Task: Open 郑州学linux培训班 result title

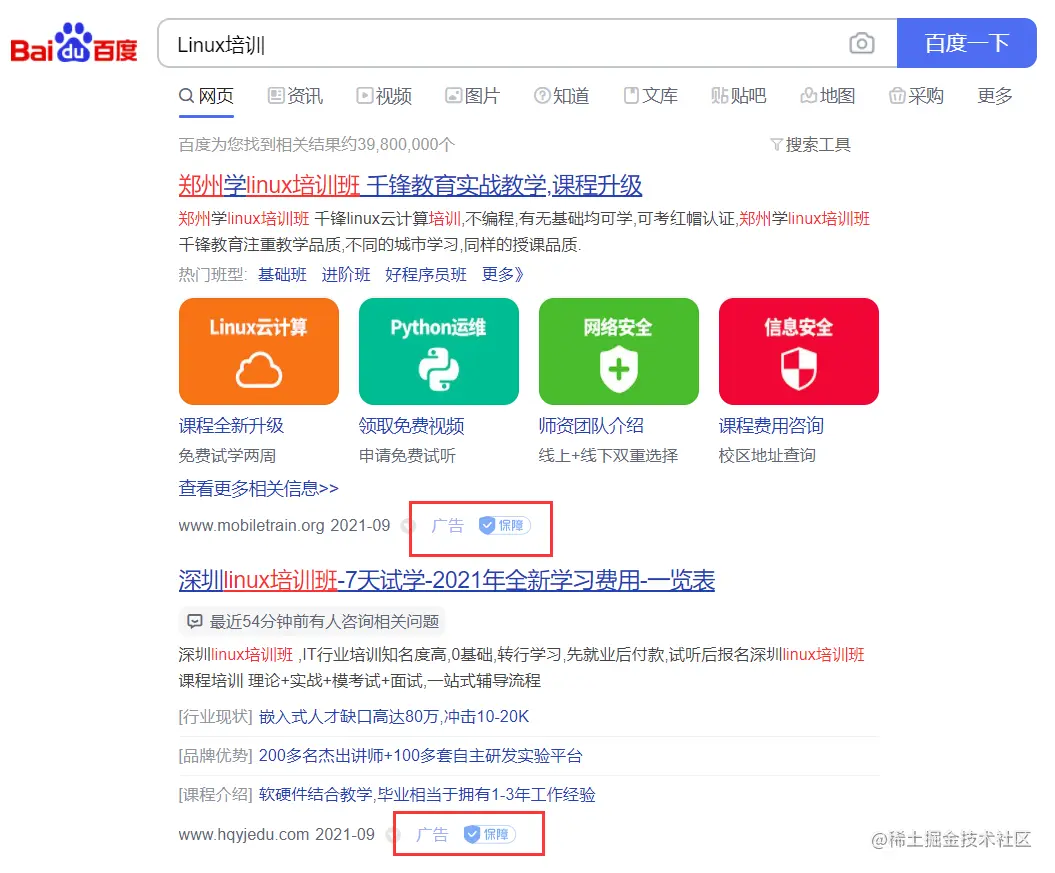Action: [x=410, y=185]
